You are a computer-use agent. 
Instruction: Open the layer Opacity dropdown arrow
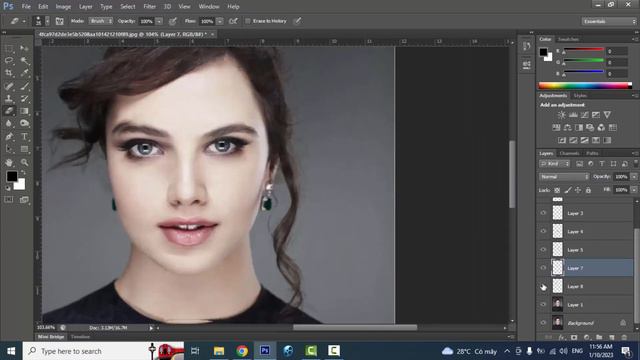coord(634,177)
